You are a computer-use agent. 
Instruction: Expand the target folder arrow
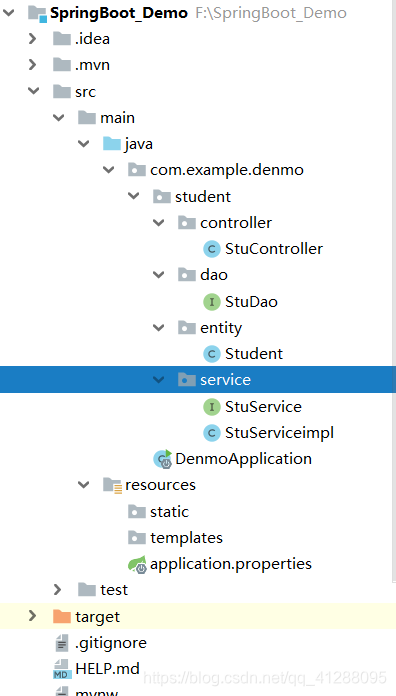(x=32, y=616)
